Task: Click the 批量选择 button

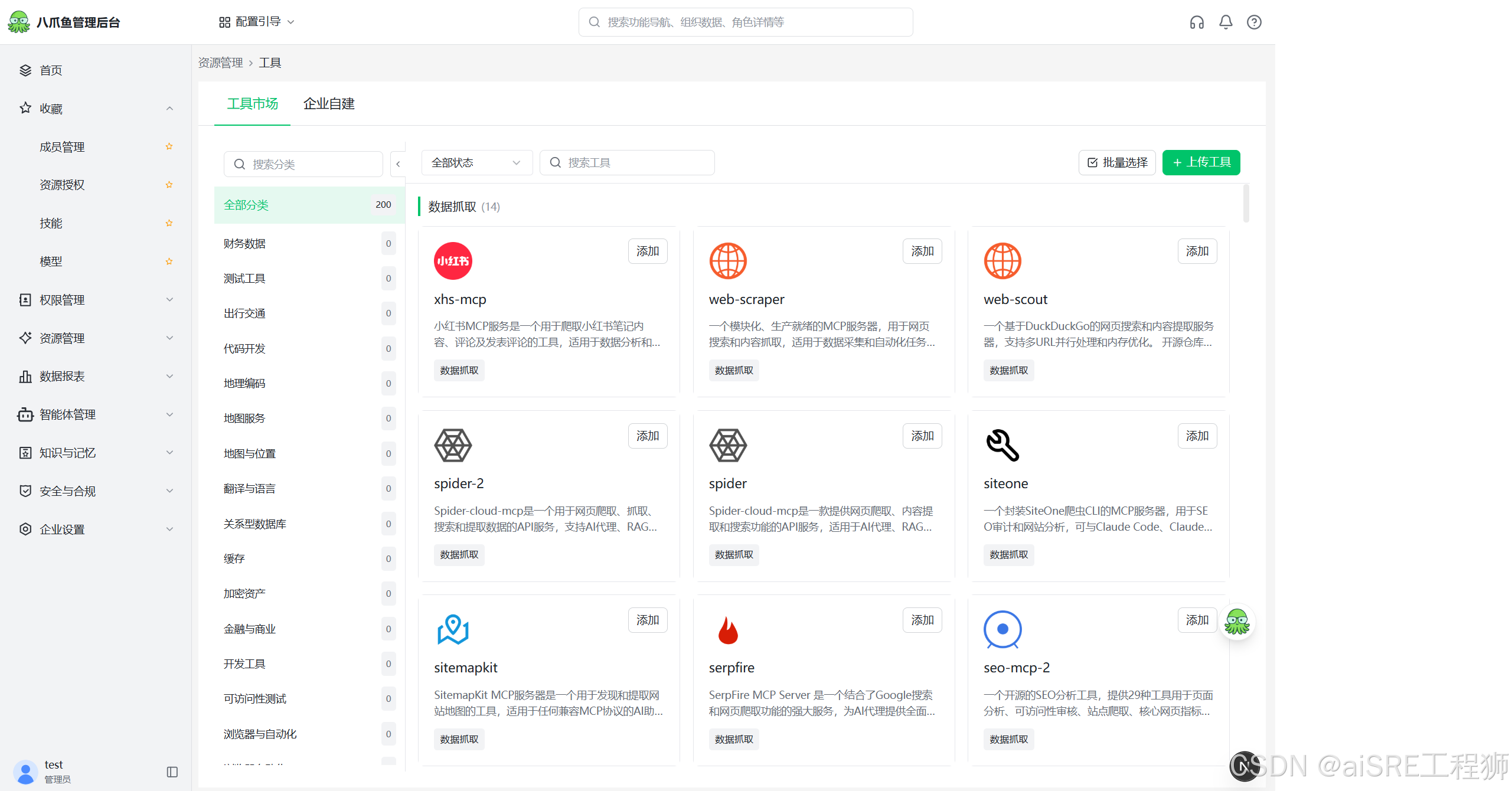Action: (x=1117, y=162)
